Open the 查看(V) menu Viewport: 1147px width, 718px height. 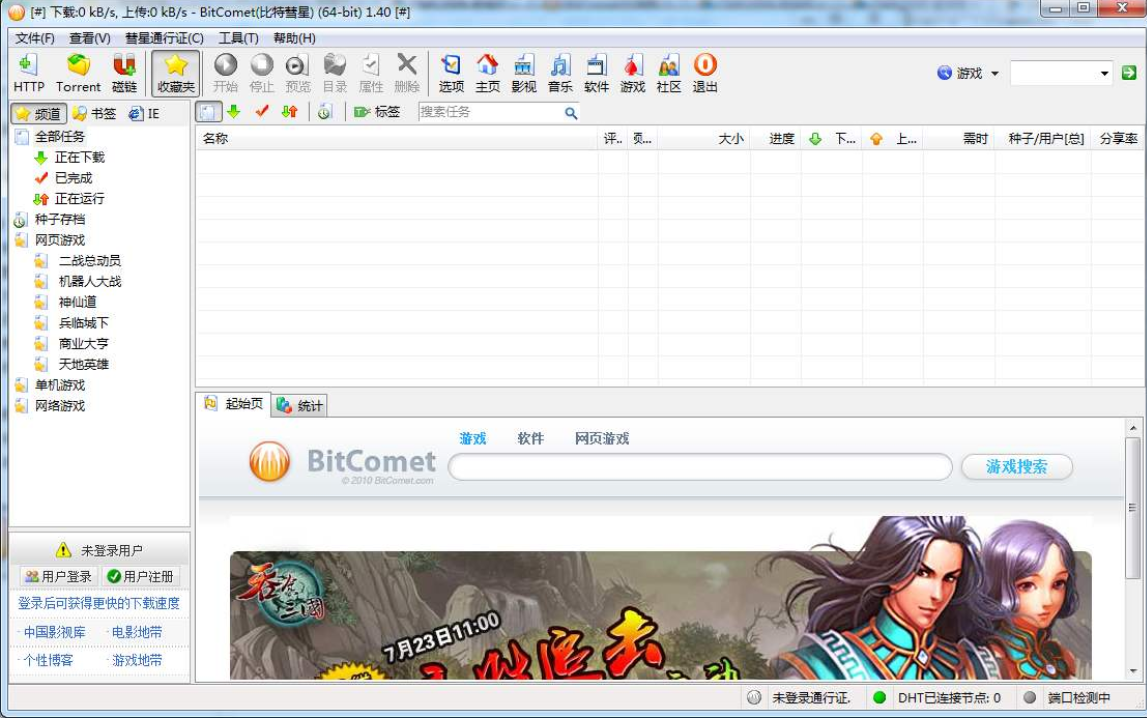pos(89,38)
